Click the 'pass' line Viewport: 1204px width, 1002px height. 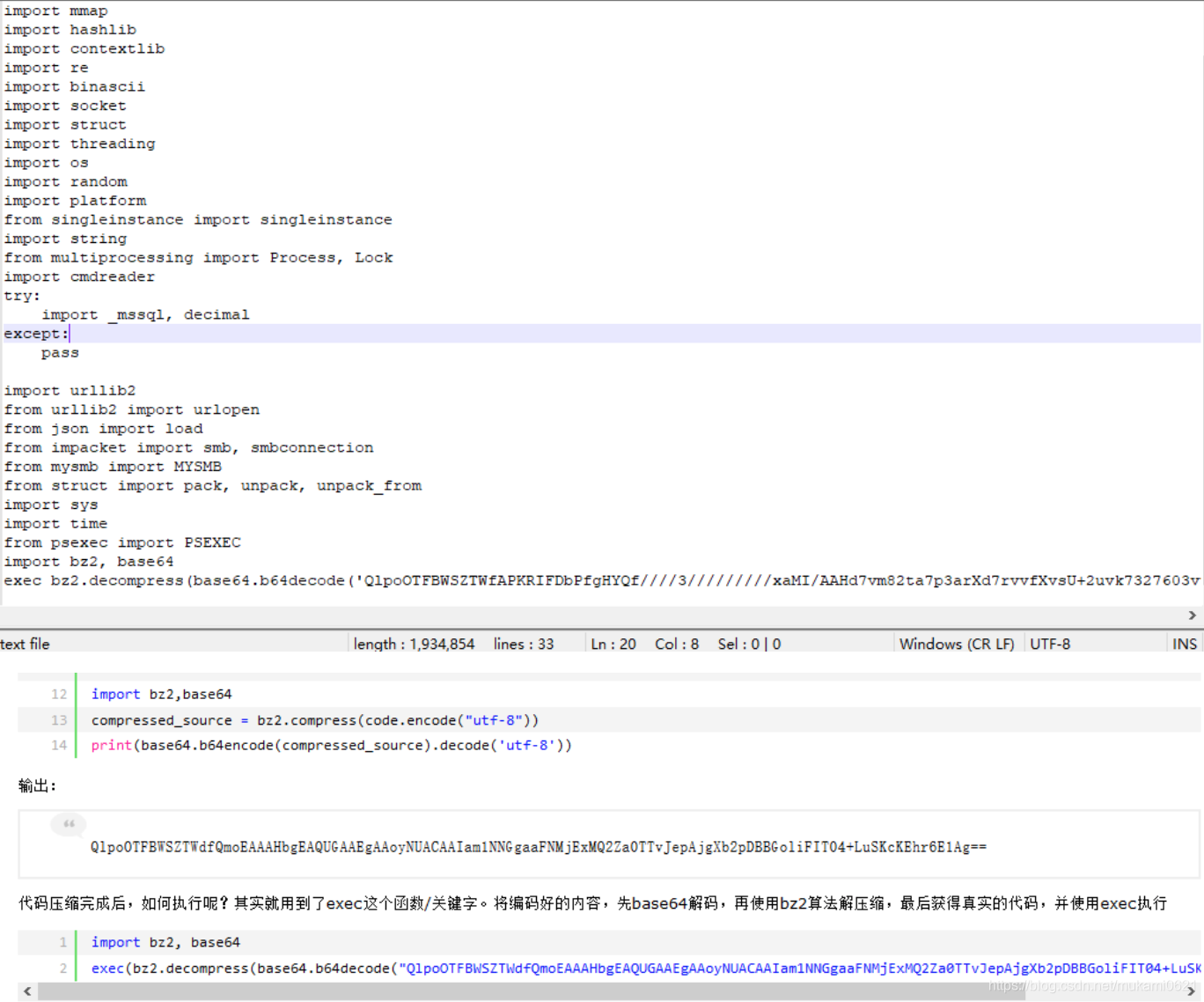(x=60, y=353)
